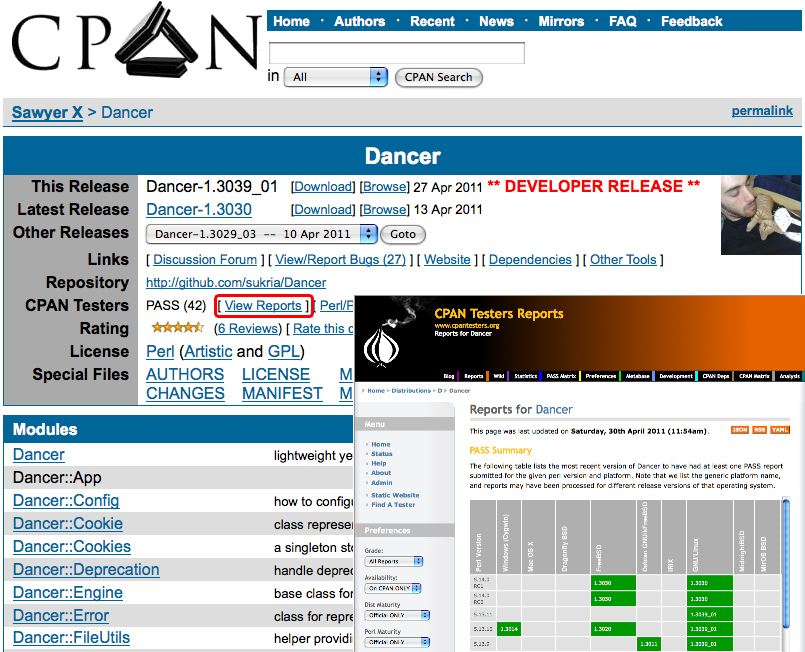
Task: Open the Authors tab in top navigation
Action: pyautogui.click(x=359, y=21)
